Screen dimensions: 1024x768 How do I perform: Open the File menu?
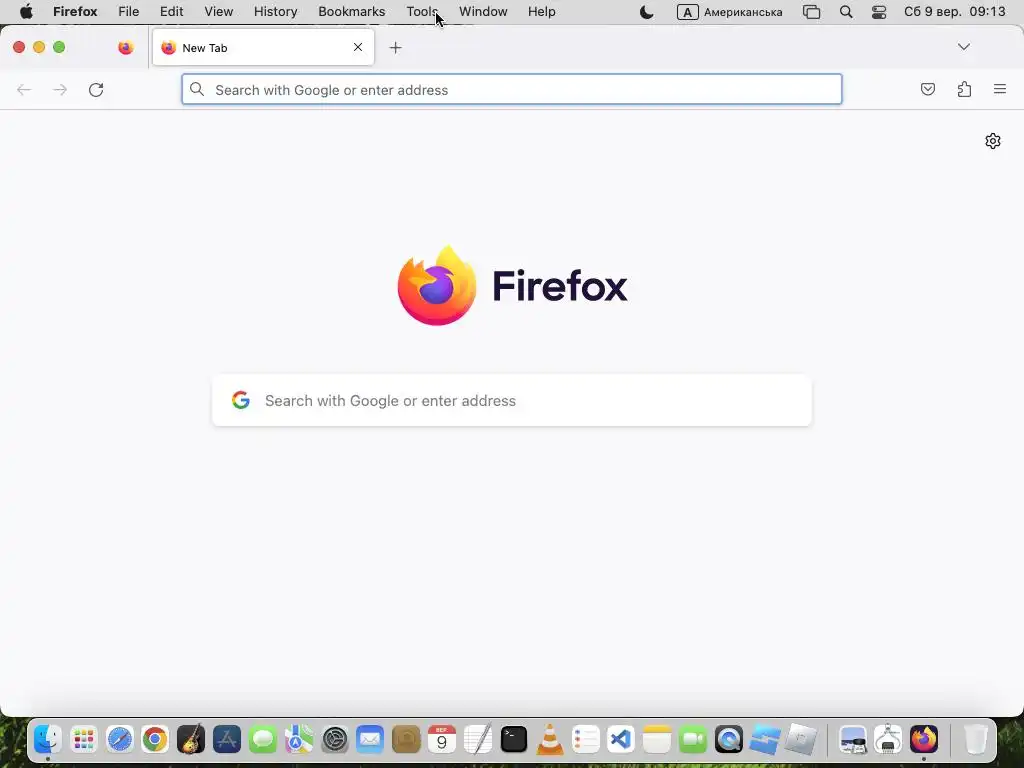coord(129,12)
